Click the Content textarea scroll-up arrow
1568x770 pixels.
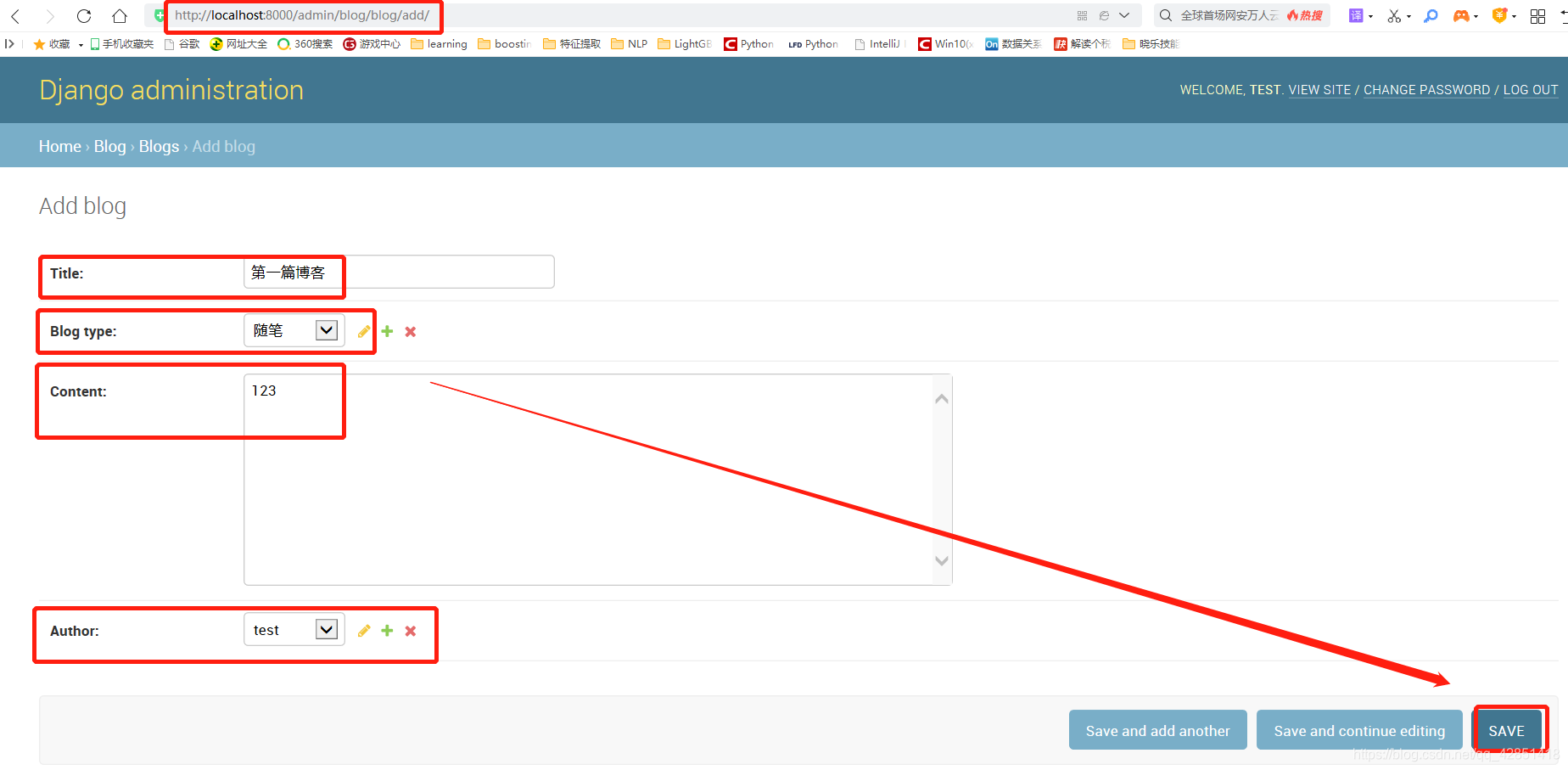(x=942, y=399)
